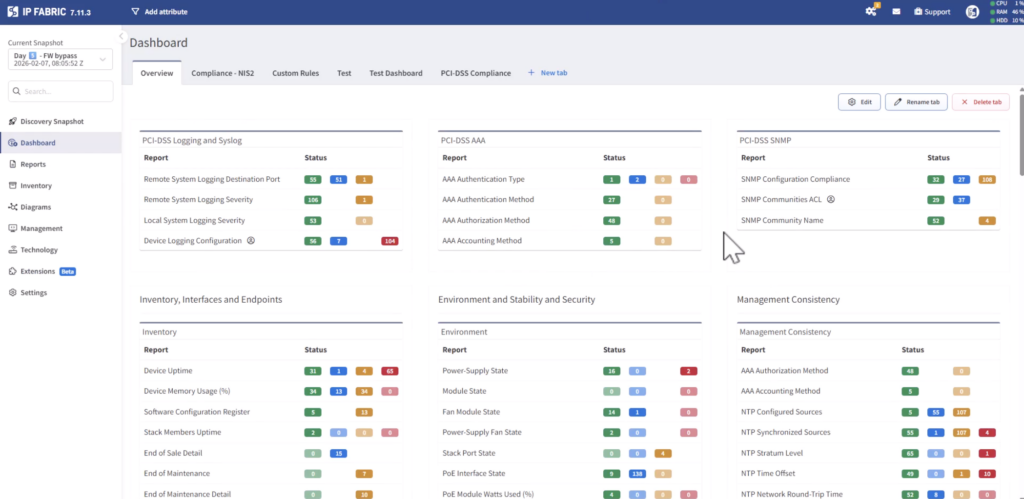
Task: Click the Management monitor icon
Action: click(12, 229)
